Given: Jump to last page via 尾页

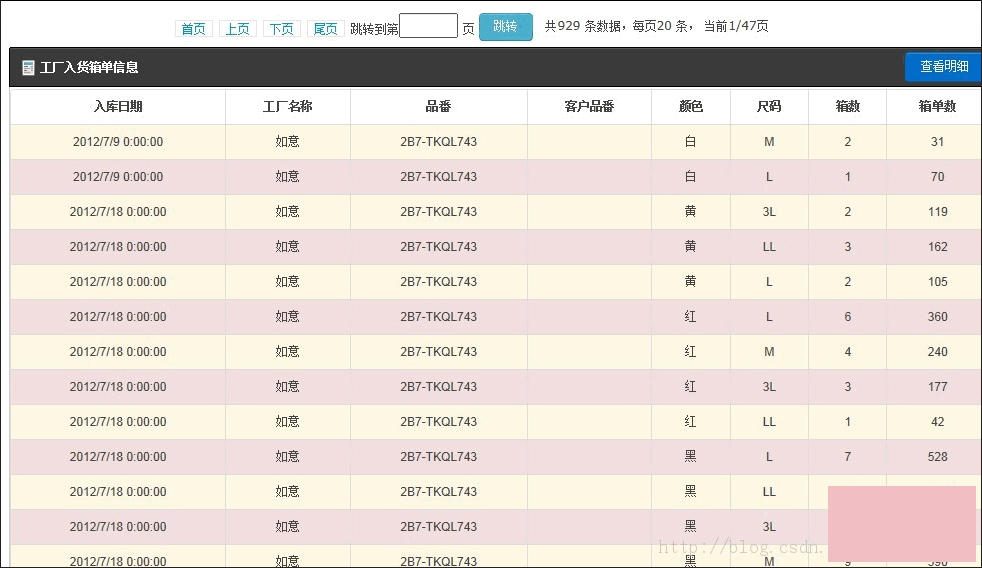Looking at the screenshot, I should pyautogui.click(x=325, y=29).
